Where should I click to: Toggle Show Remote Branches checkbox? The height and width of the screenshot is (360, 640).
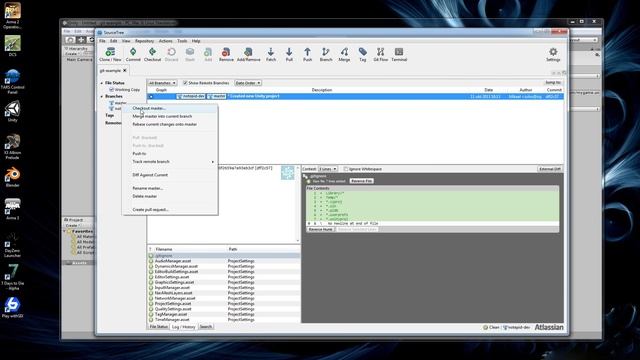point(185,83)
